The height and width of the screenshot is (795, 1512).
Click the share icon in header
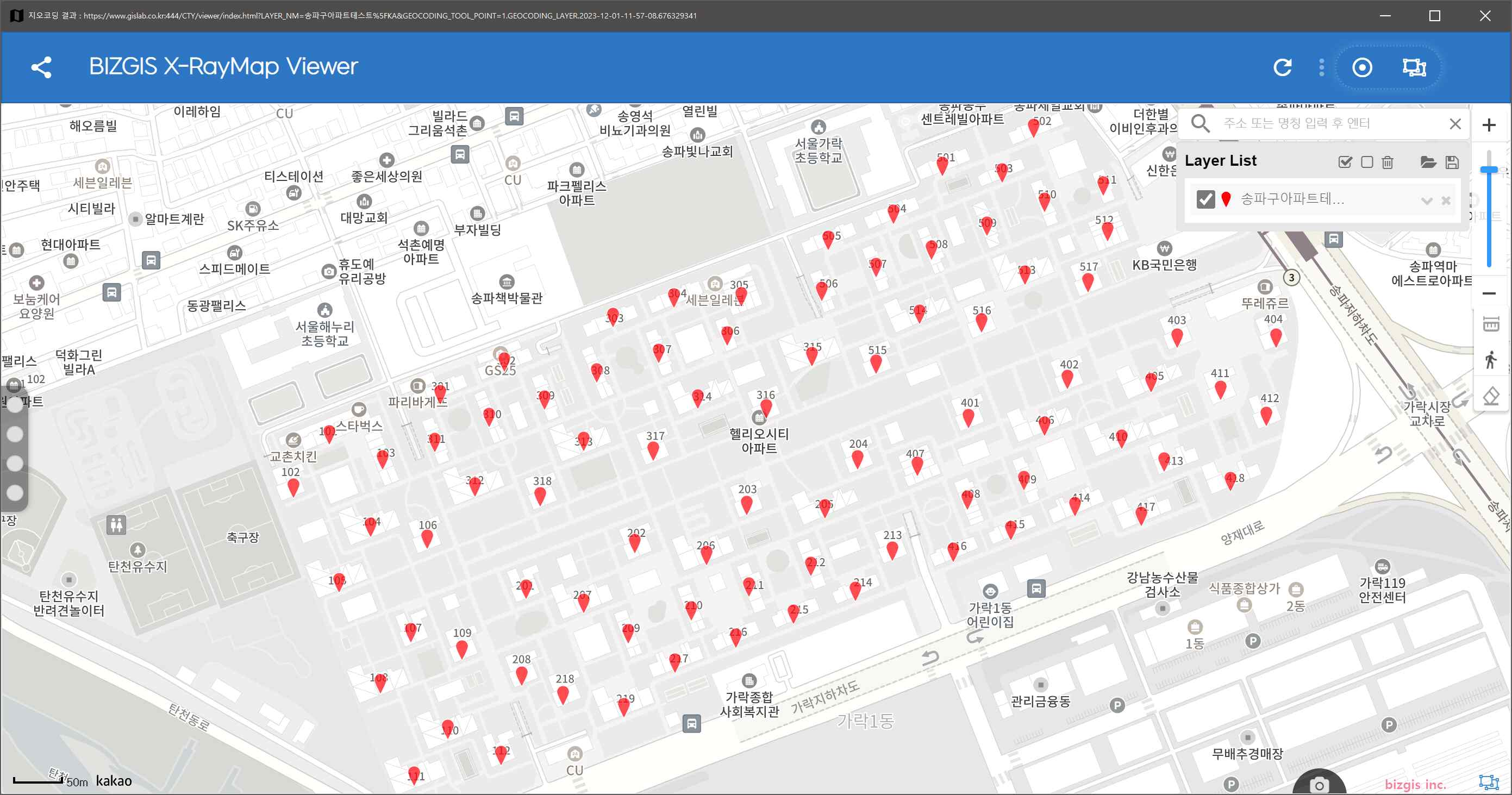coord(41,67)
